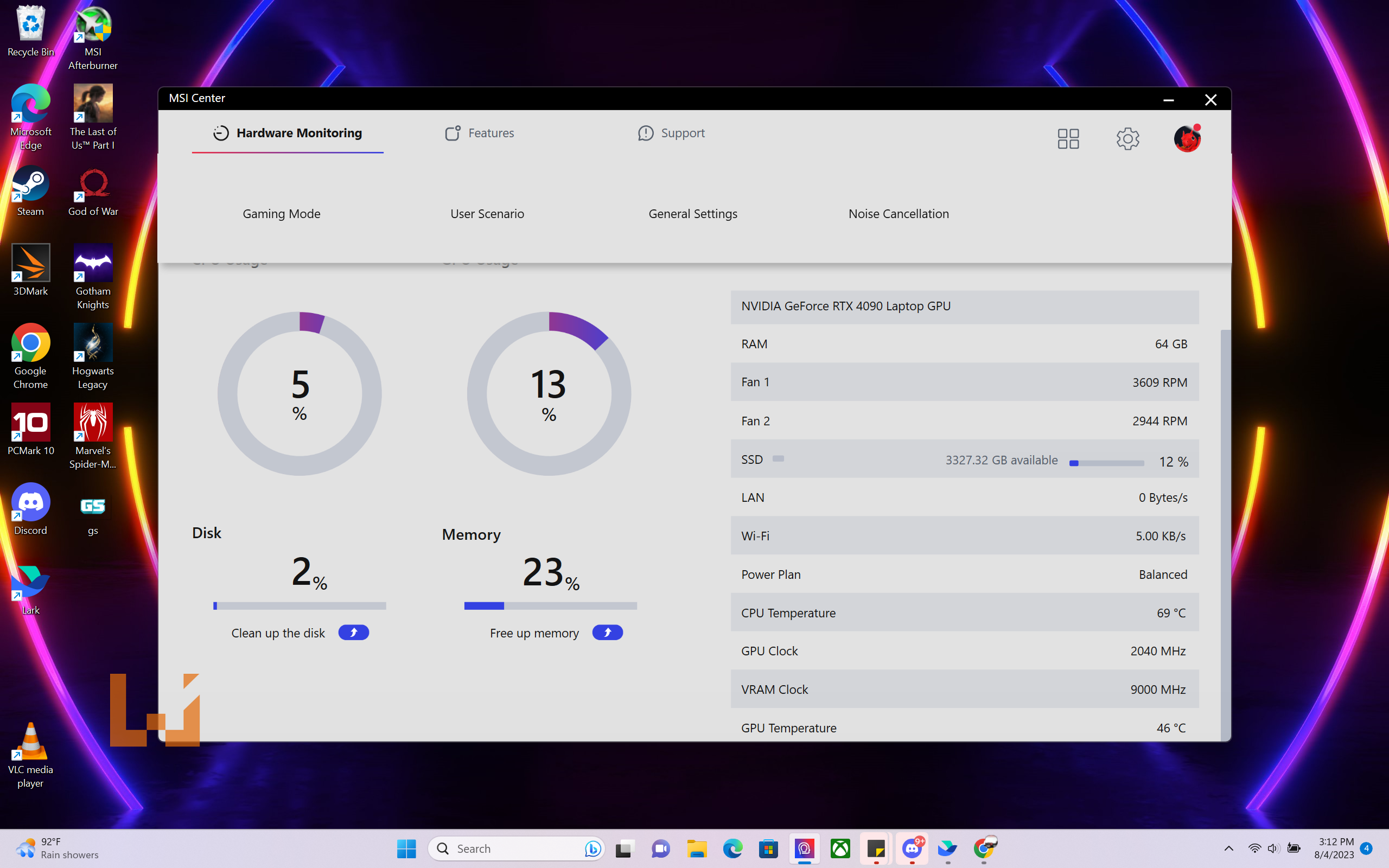Click the LAN Bytes/s row
1389x868 pixels.
(964, 497)
